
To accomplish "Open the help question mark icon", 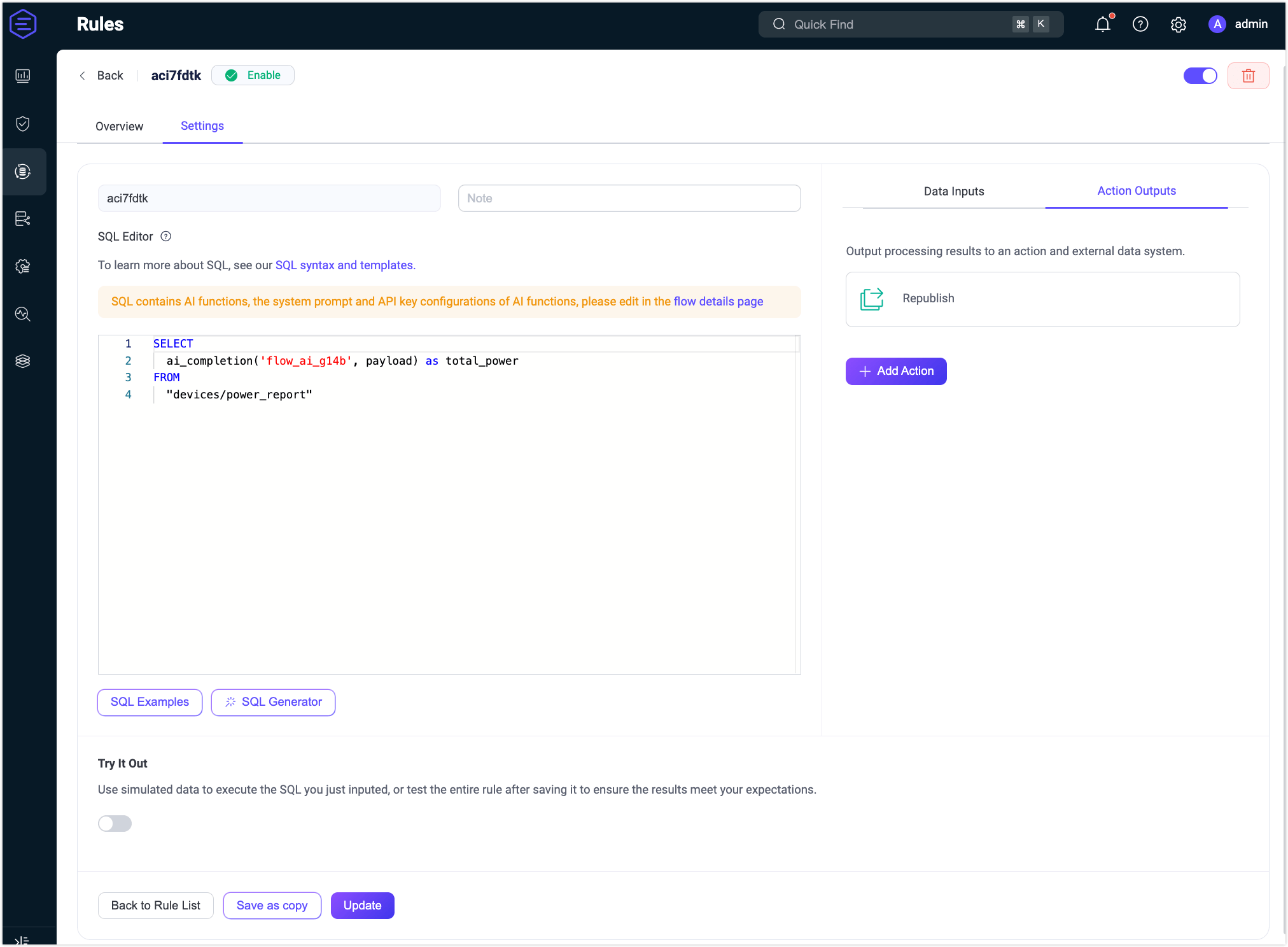I will click(x=1140, y=24).
